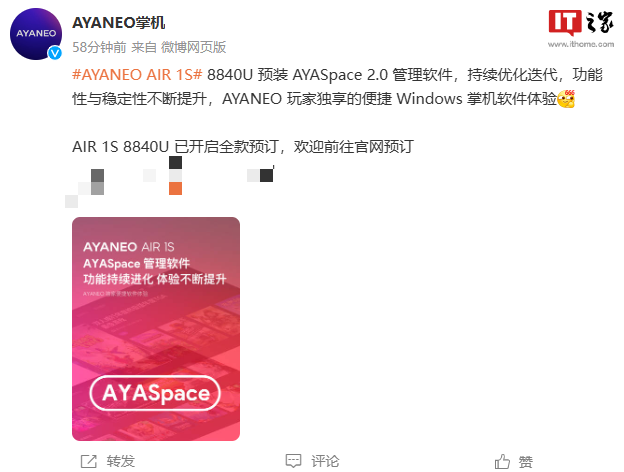Click the pixelated blurred area below the text
Image resolution: width=624 pixels, height=472 pixels.
point(170,181)
